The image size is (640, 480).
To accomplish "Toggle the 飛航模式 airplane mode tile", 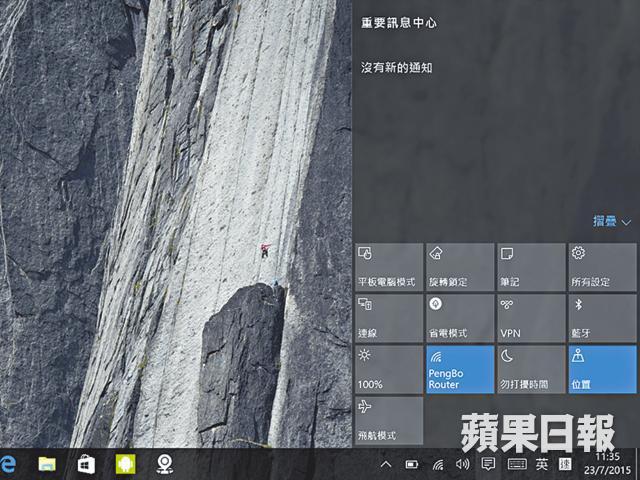I will pyautogui.click(x=389, y=420).
